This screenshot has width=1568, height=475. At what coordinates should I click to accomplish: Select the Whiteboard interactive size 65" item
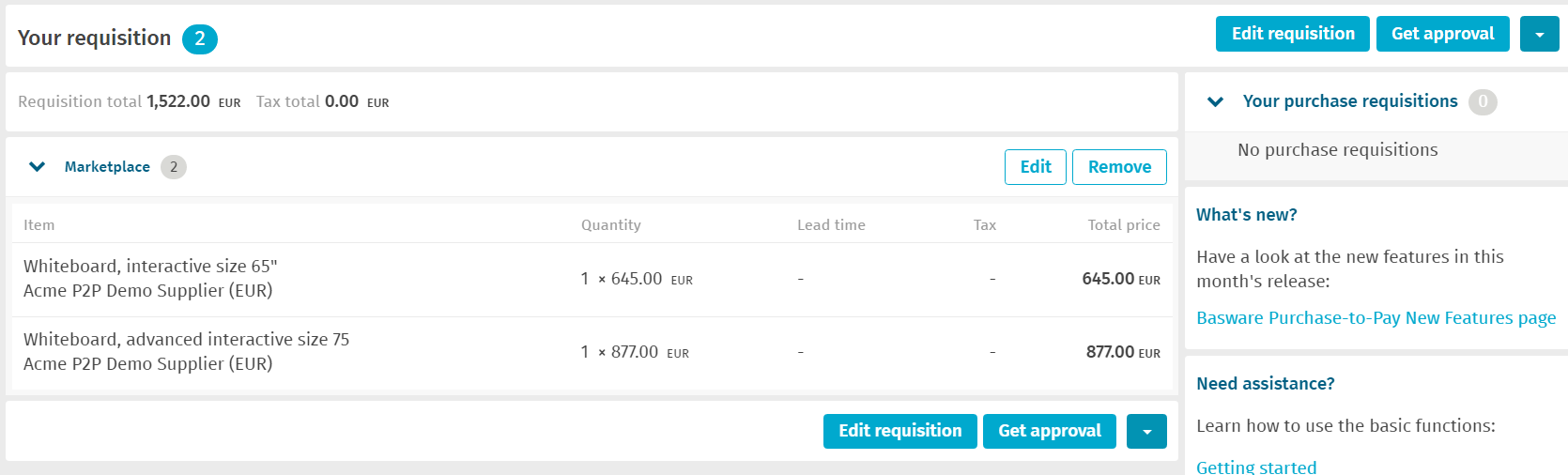[150, 267]
